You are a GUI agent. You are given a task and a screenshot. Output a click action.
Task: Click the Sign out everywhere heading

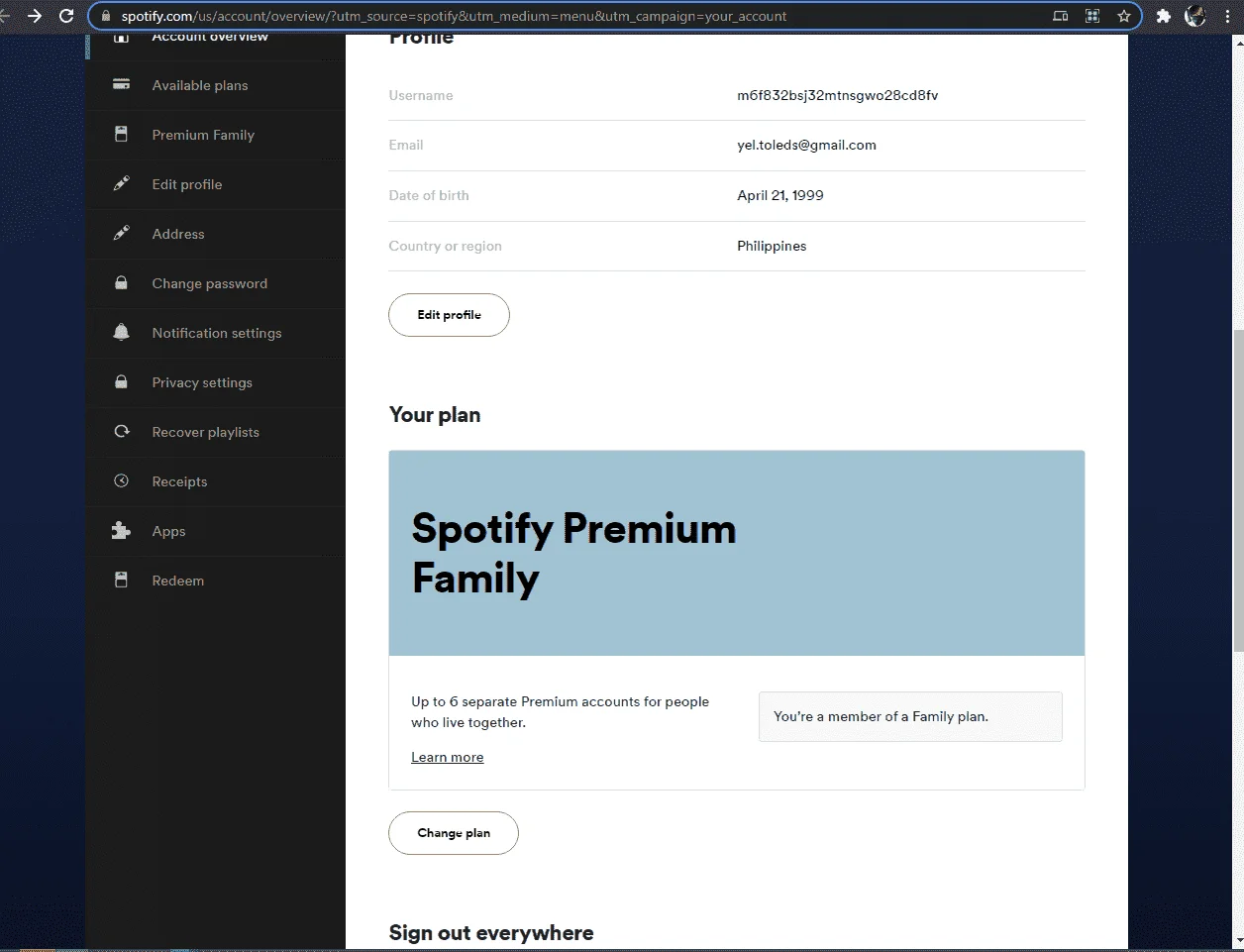(491, 933)
